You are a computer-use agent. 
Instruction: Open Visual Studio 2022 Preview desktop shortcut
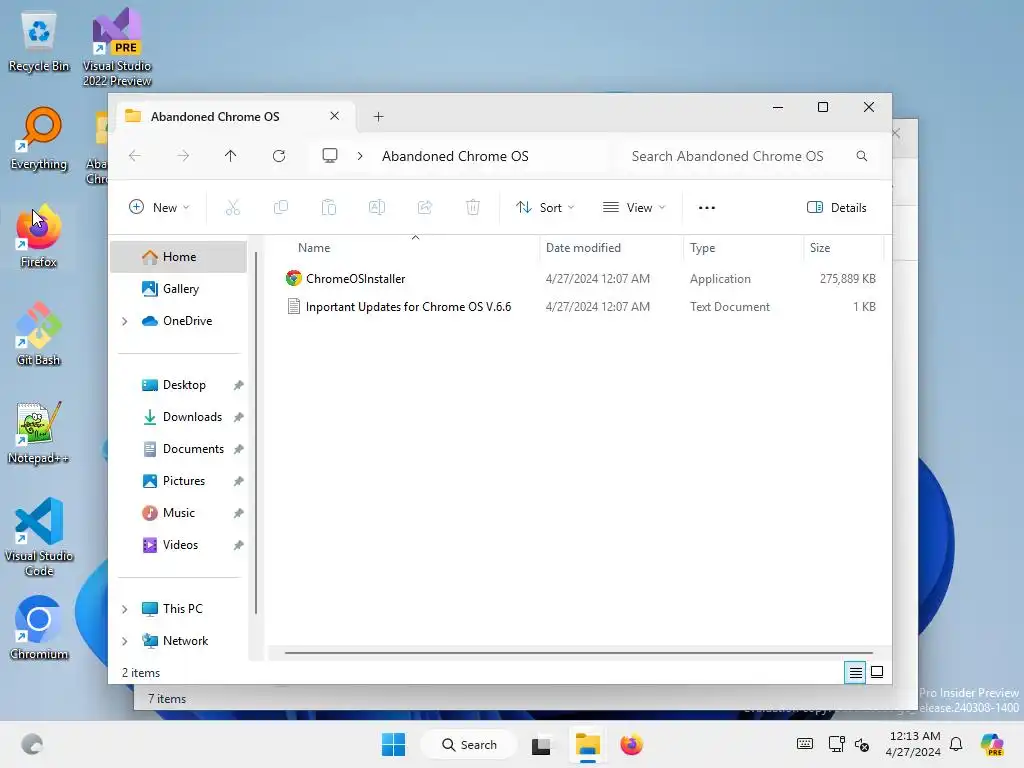point(117,47)
